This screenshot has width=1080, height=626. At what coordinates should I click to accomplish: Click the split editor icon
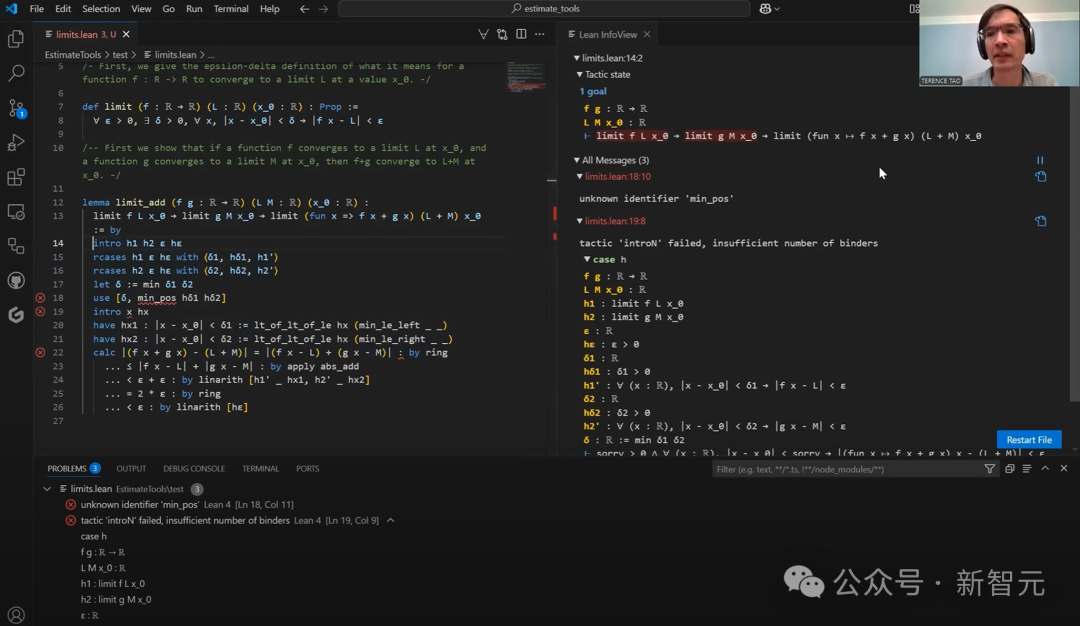tap(521, 34)
